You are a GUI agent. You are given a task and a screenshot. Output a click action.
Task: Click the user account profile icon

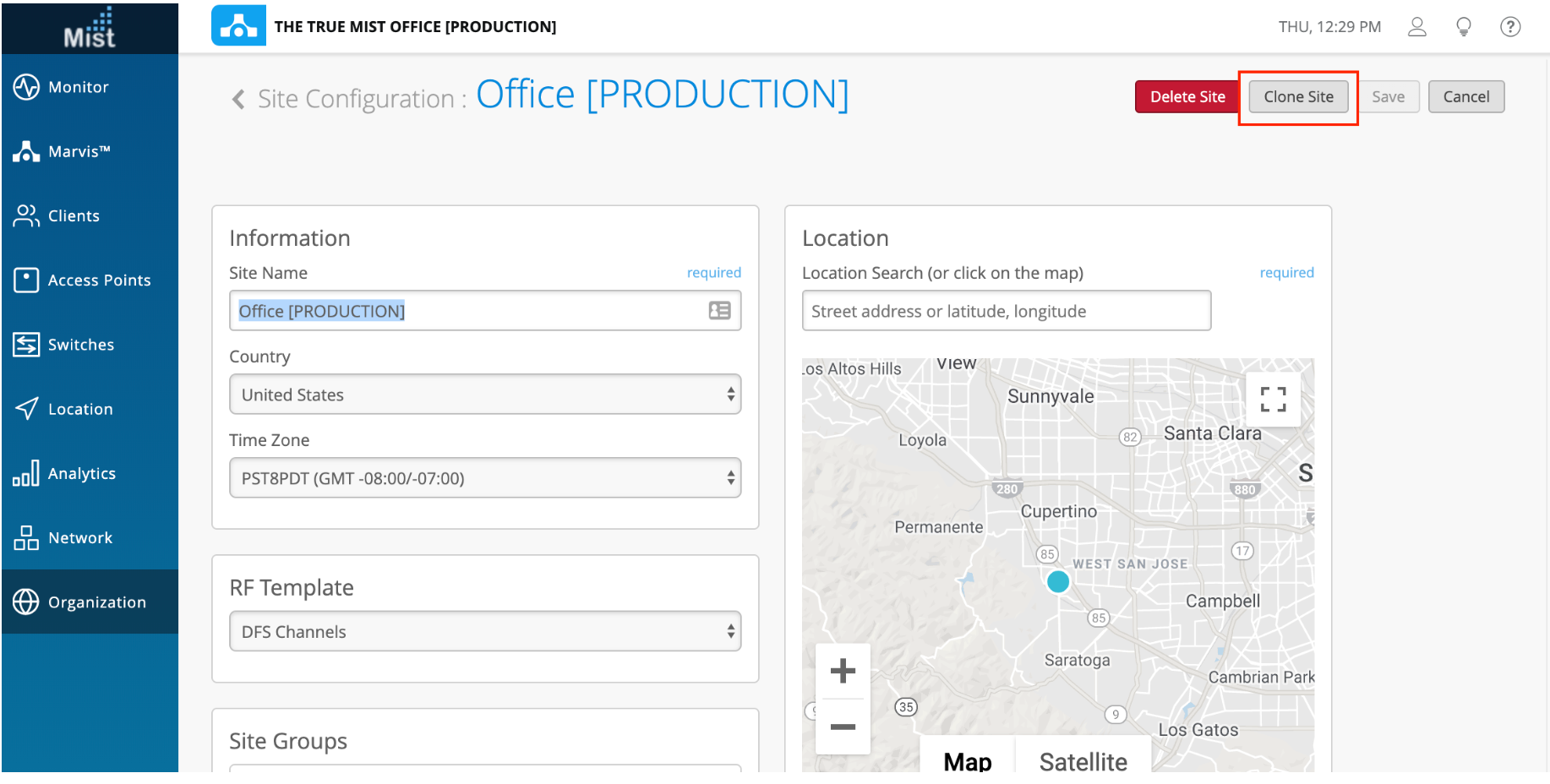coord(1416,27)
